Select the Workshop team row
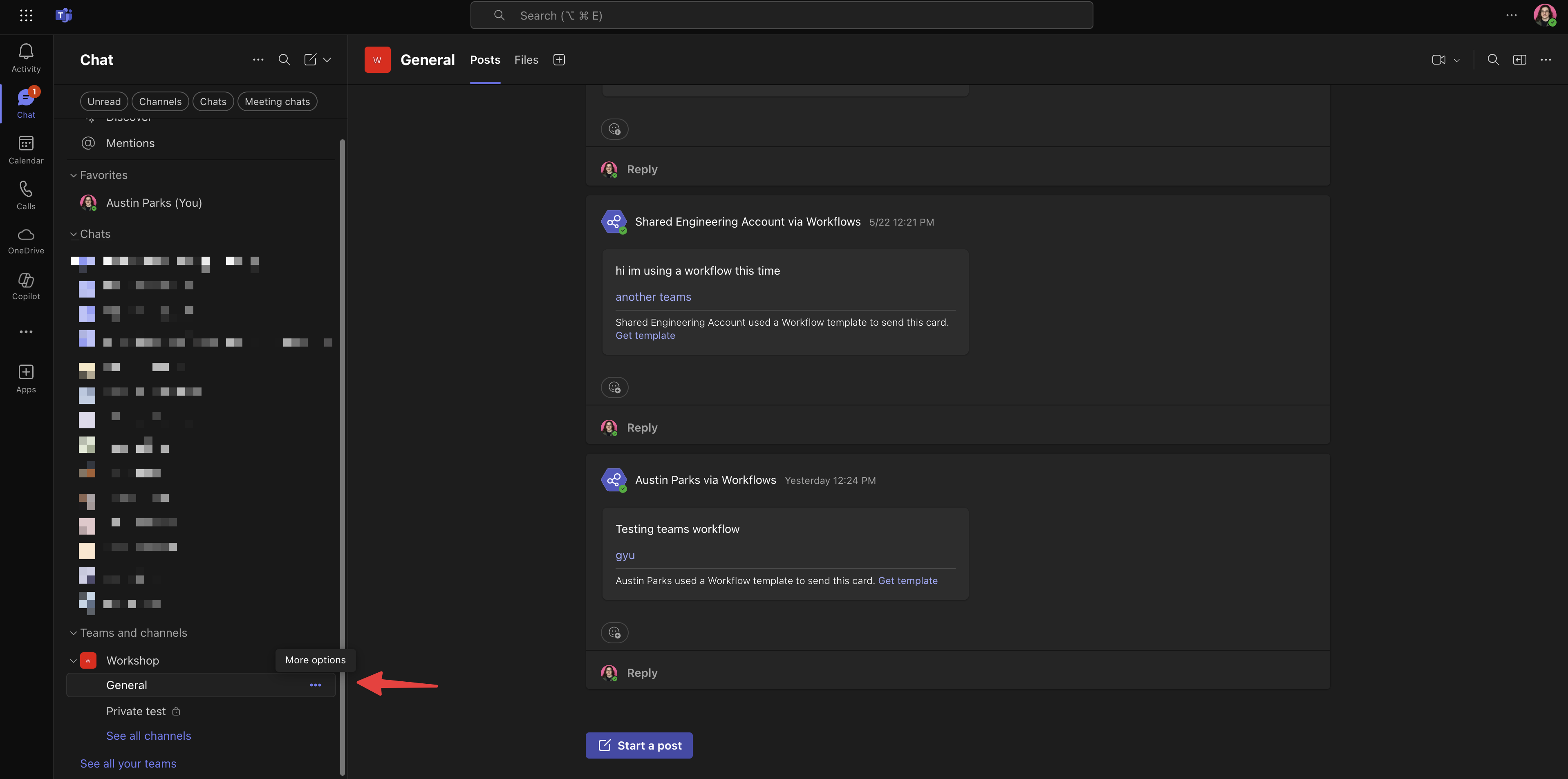Image resolution: width=1568 pixels, height=779 pixels. pos(201,661)
